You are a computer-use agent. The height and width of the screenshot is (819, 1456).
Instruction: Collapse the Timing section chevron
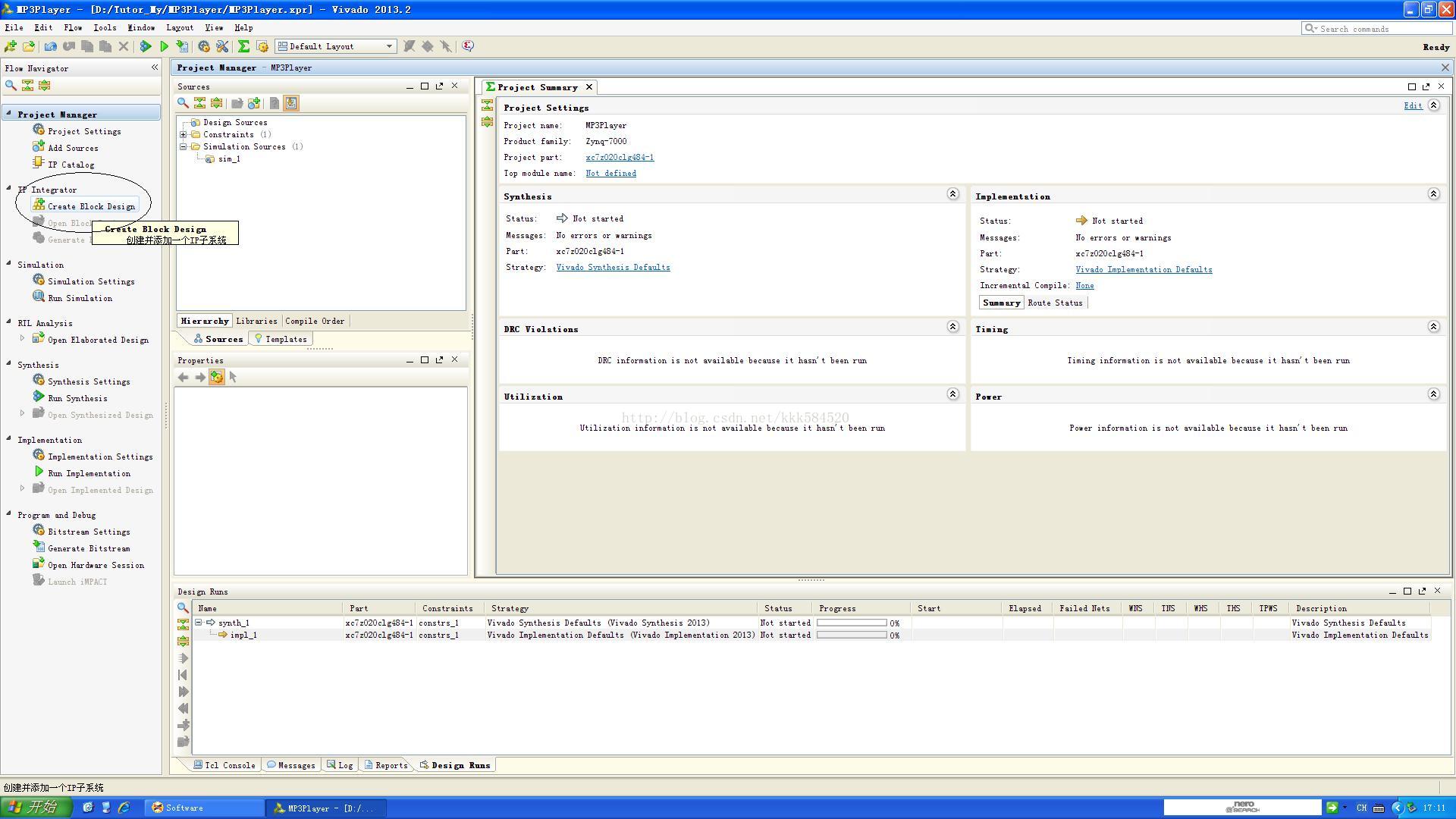coord(1433,327)
